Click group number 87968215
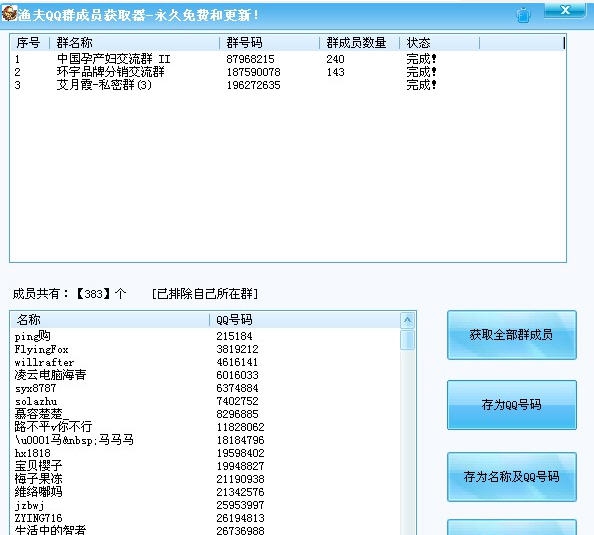The height and width of the screenshot is (535, 594). click(250, 59)
